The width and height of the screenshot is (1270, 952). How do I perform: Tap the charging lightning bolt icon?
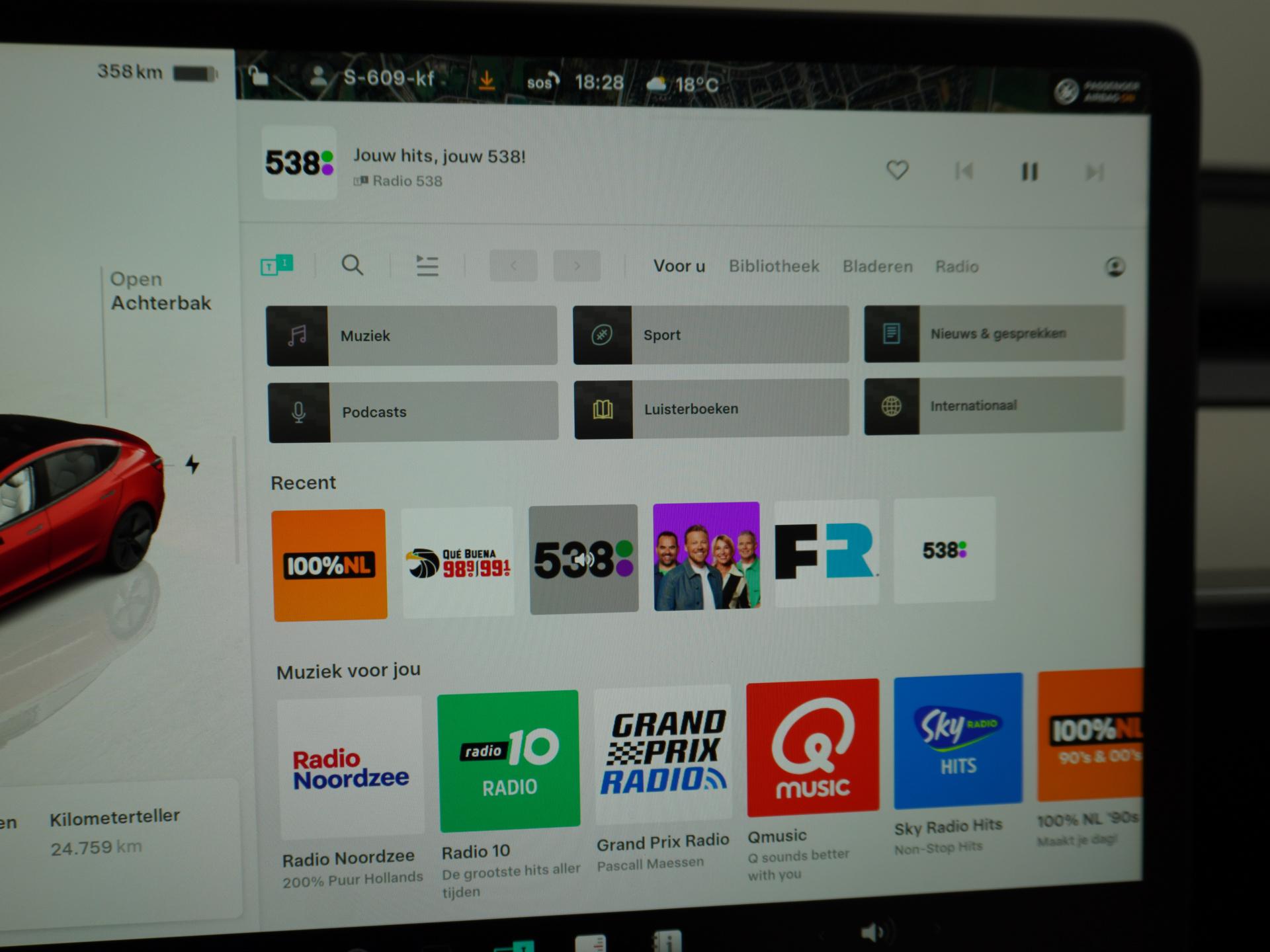point(192,464)
